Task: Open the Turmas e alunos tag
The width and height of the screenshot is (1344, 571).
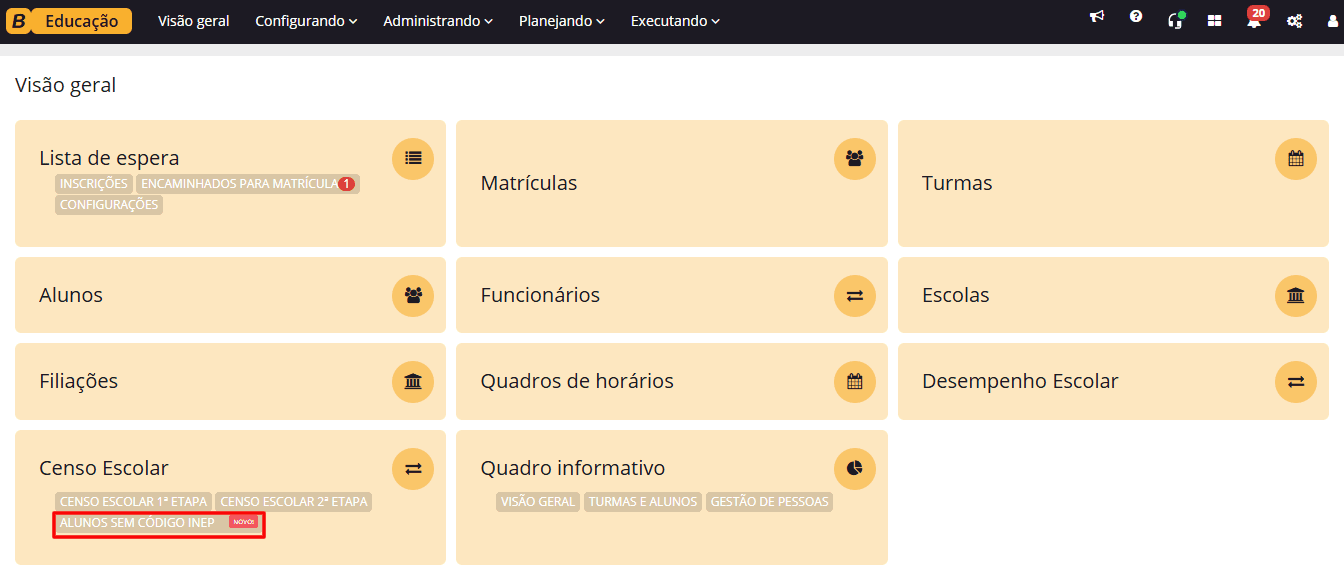Action: 643,502
